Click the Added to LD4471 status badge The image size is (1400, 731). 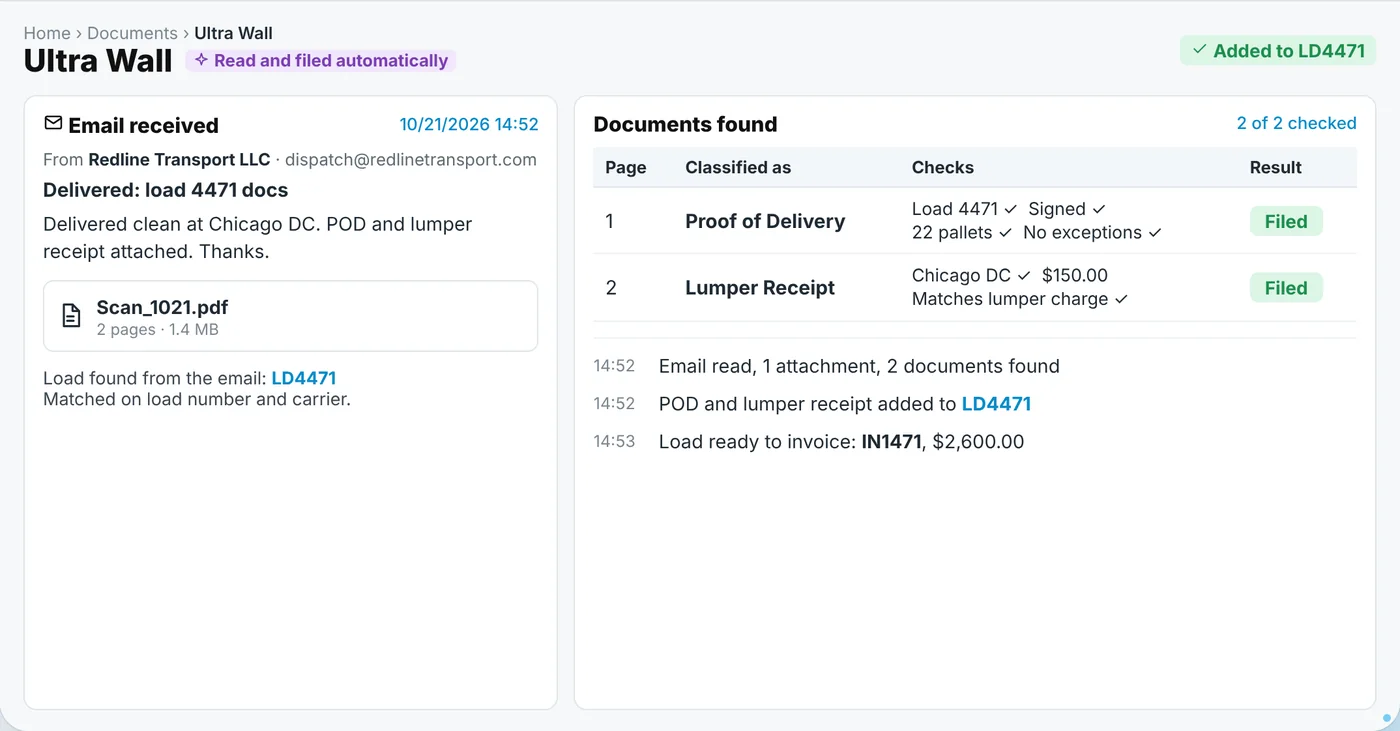coord(1278,51)
